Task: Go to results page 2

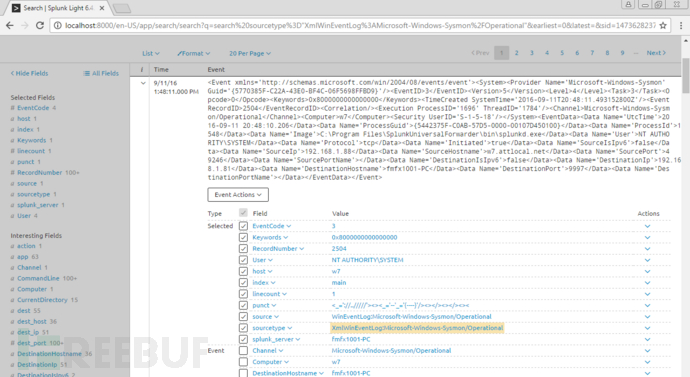Action: pyautogui.click(x=517, y=53)
